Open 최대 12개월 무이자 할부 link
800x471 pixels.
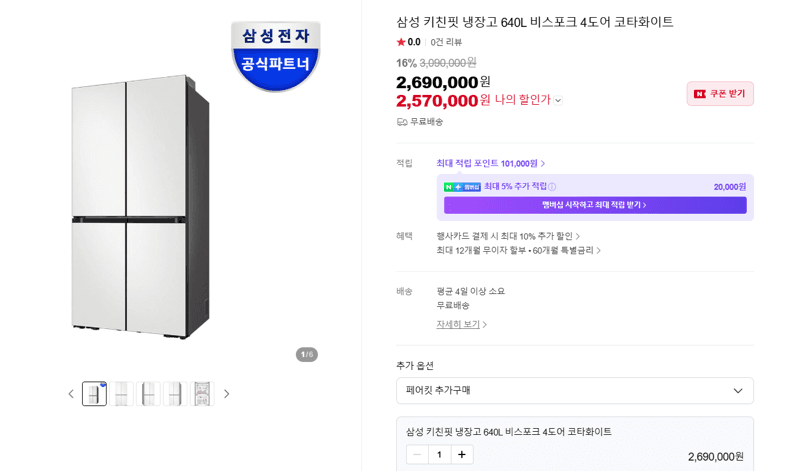click(518, 251)
